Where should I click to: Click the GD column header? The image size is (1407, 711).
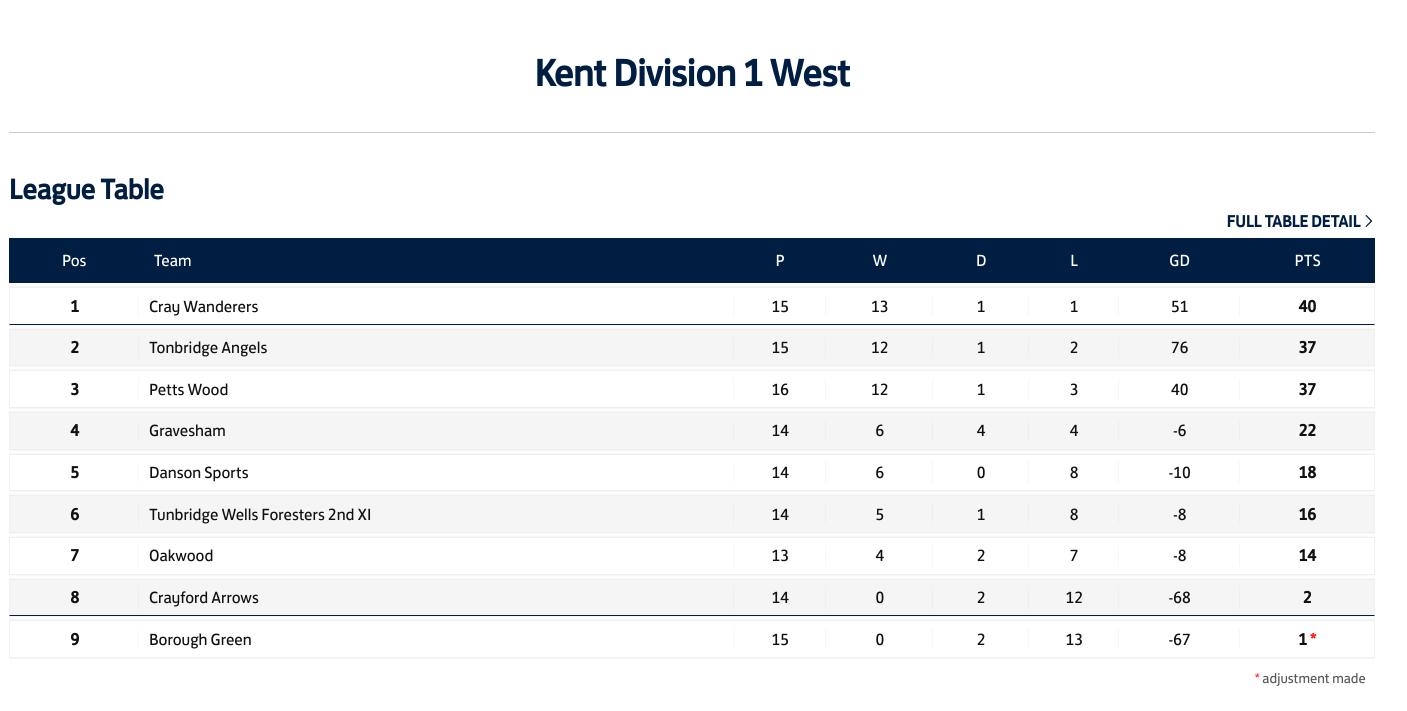tap(1179, 261)
